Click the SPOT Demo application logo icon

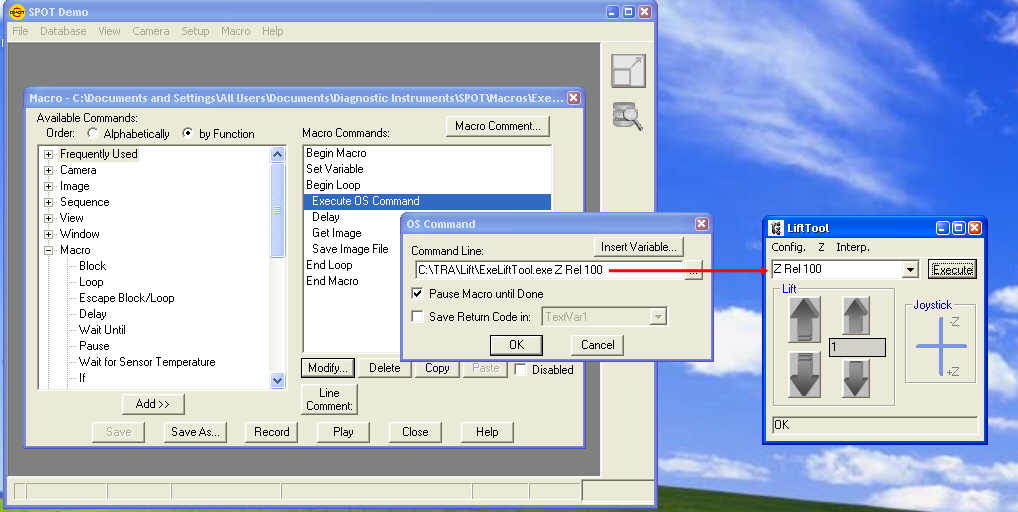pos(16,12)
